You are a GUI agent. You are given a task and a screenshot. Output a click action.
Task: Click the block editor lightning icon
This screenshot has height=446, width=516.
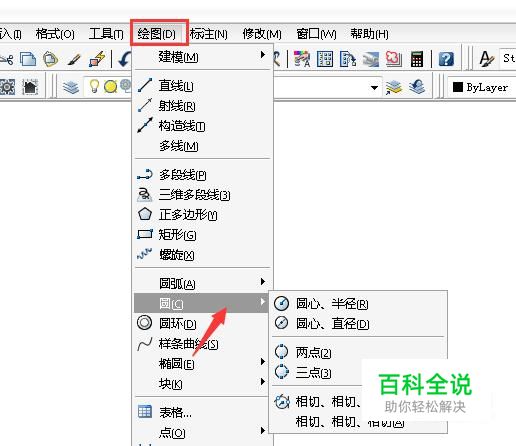97,59
